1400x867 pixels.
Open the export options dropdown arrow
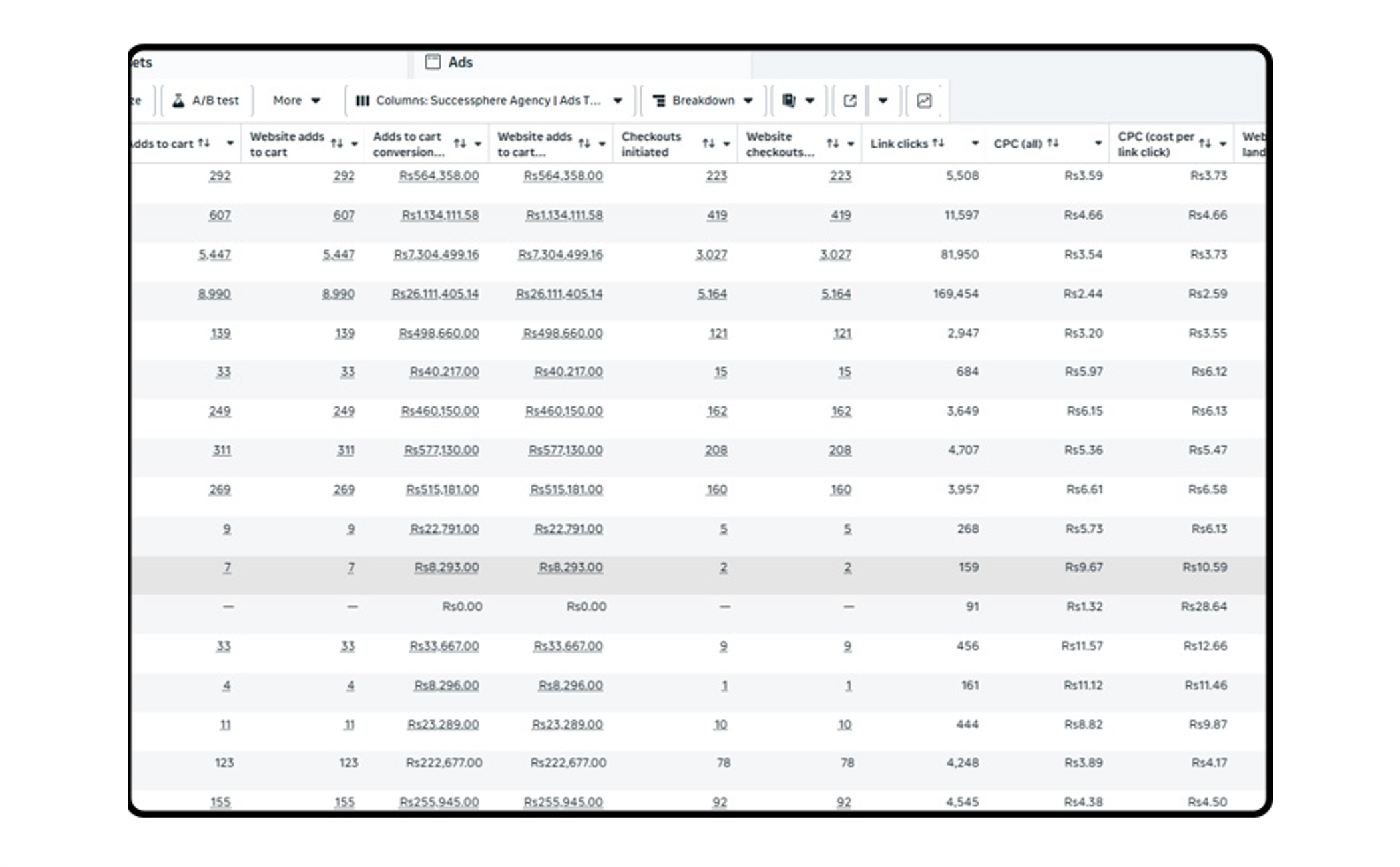[883, 101]
